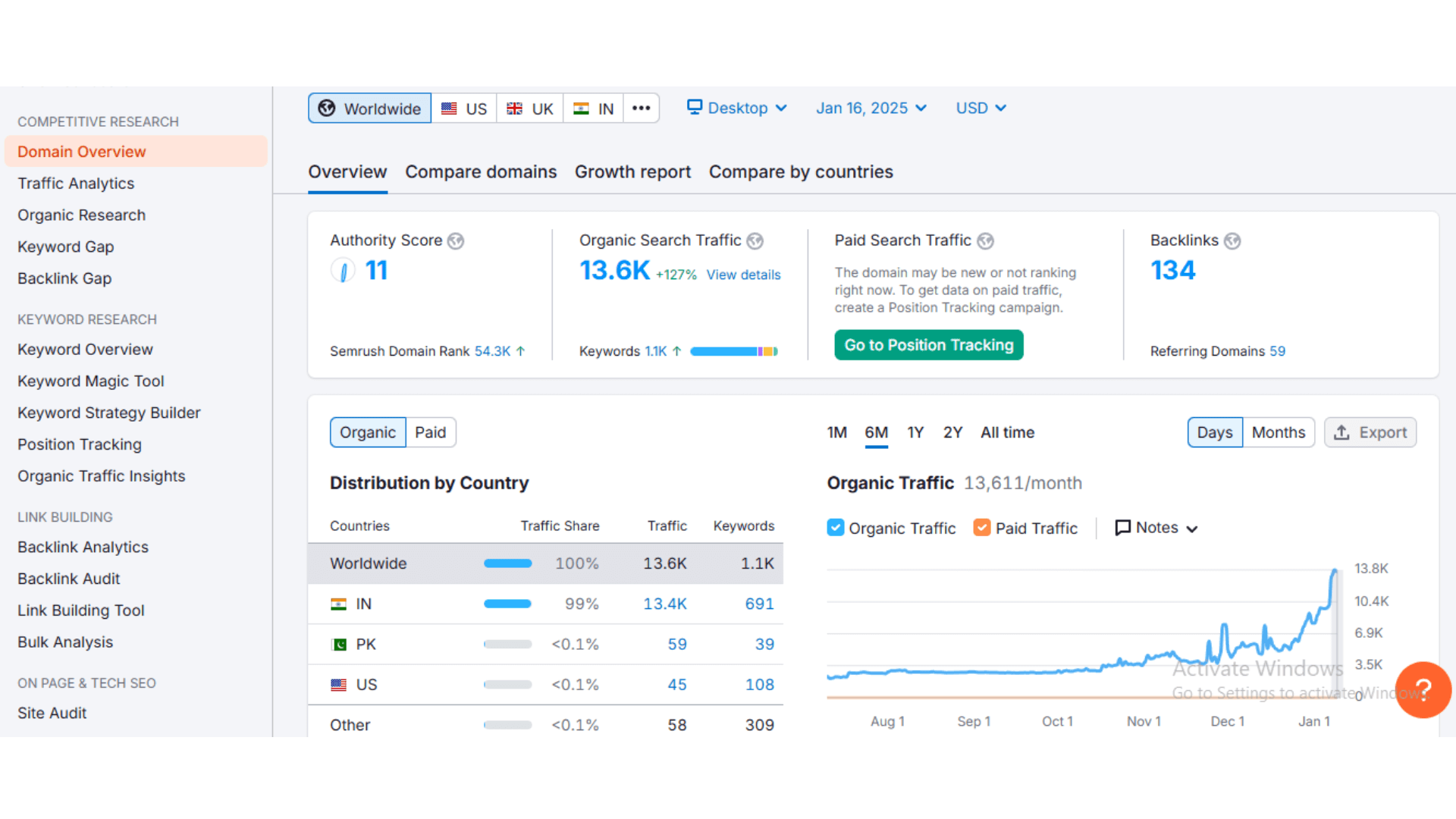Uncheck the Paid Traffic checkbox
The width and height of the screenshot is (1456, 819).
tap(982, 528)
